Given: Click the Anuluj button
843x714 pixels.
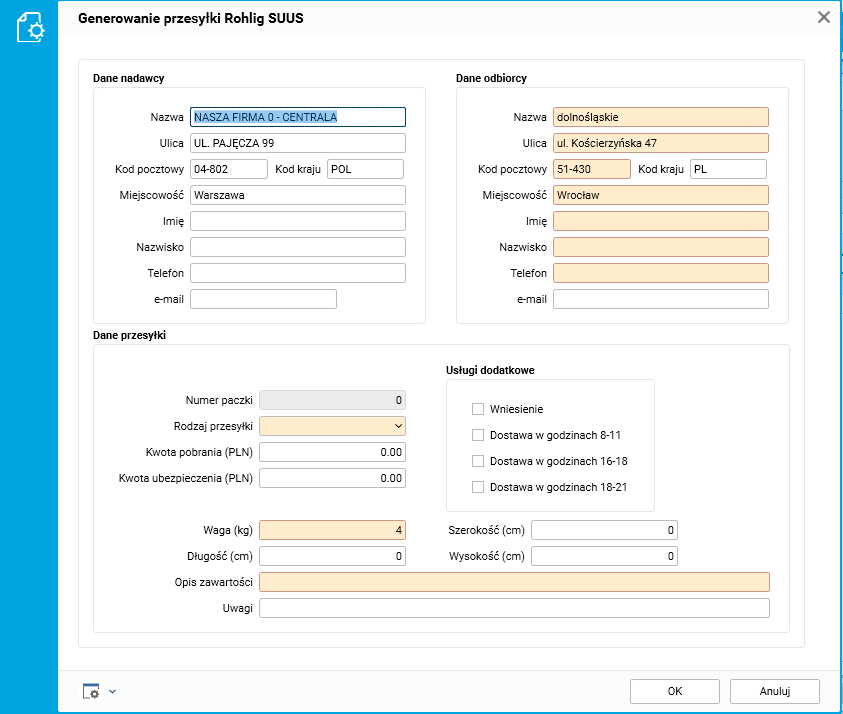Looking at the screenshot, I should (774, 691).
